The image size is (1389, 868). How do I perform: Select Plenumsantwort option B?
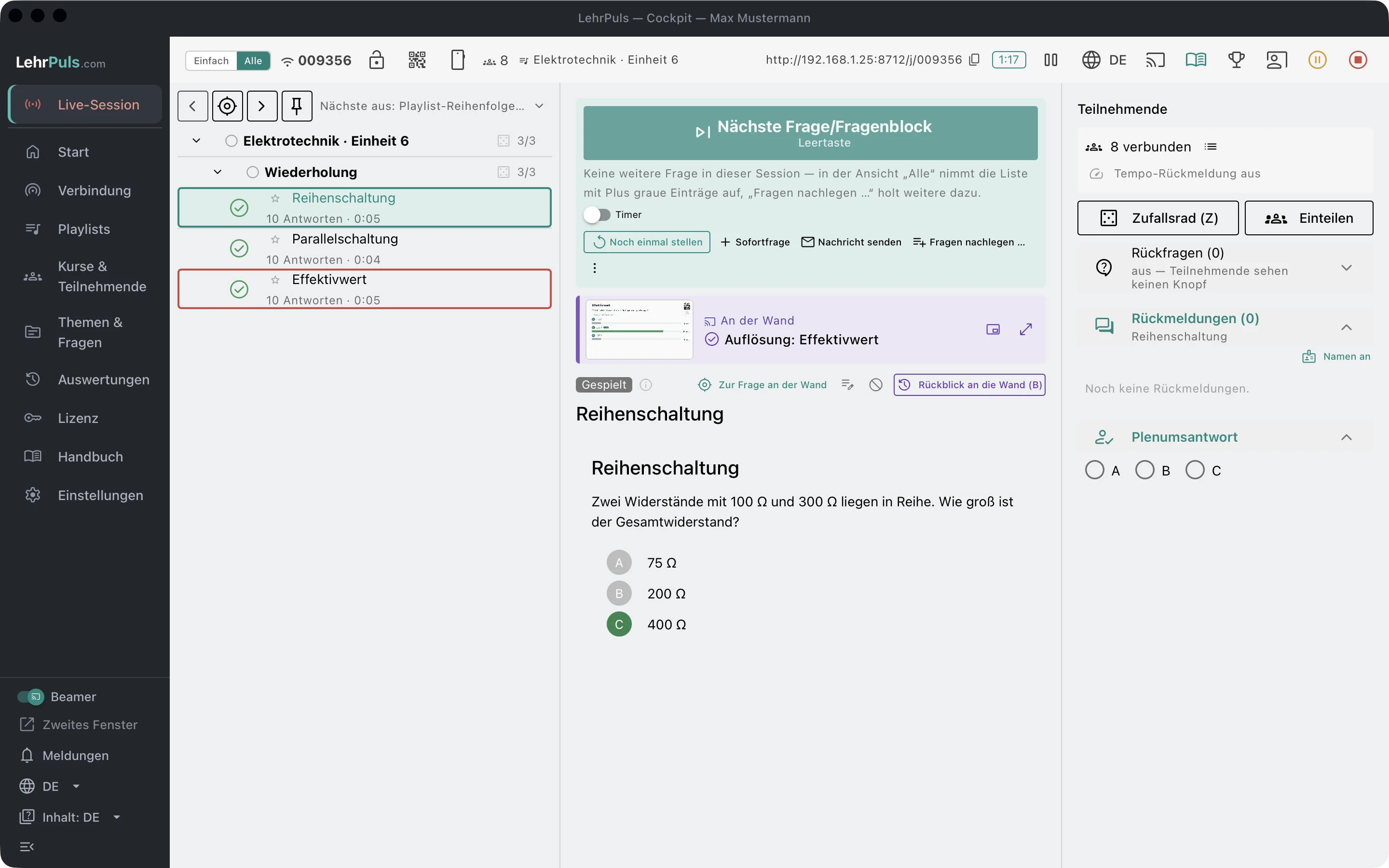[1145, 470]
